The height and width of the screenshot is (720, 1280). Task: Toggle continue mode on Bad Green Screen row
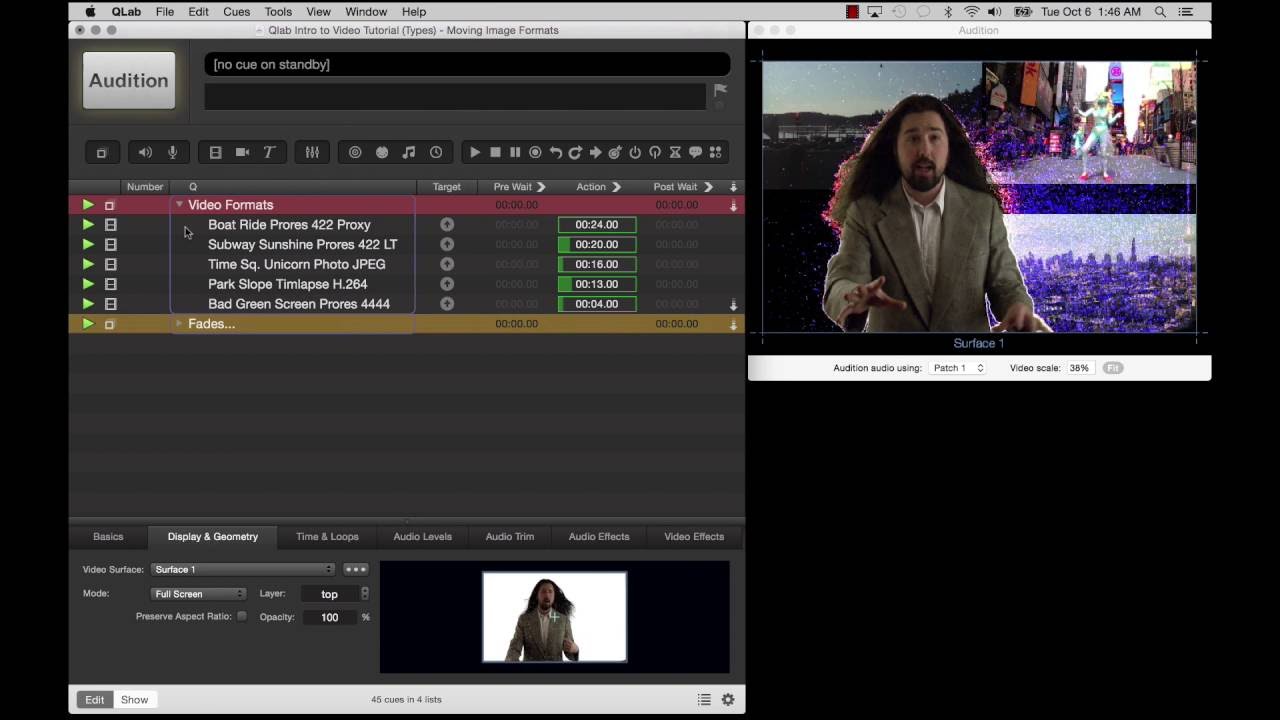[x=733, y=304]
